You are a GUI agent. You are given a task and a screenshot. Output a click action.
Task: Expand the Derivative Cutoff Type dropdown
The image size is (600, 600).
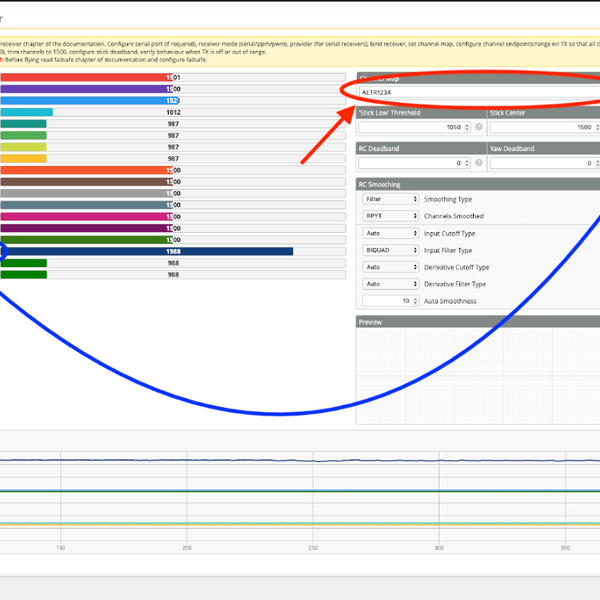pos(391,267)
